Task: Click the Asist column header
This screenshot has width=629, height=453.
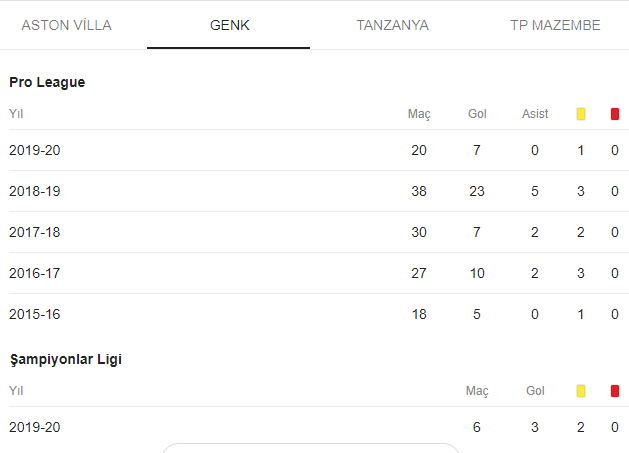Action: pos(535,114)
